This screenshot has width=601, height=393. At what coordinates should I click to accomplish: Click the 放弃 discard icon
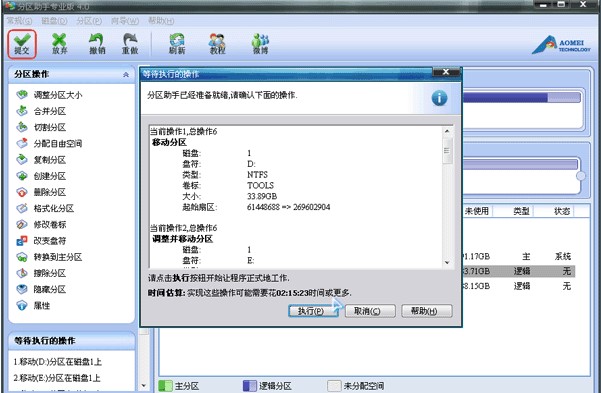click(59, 44)
